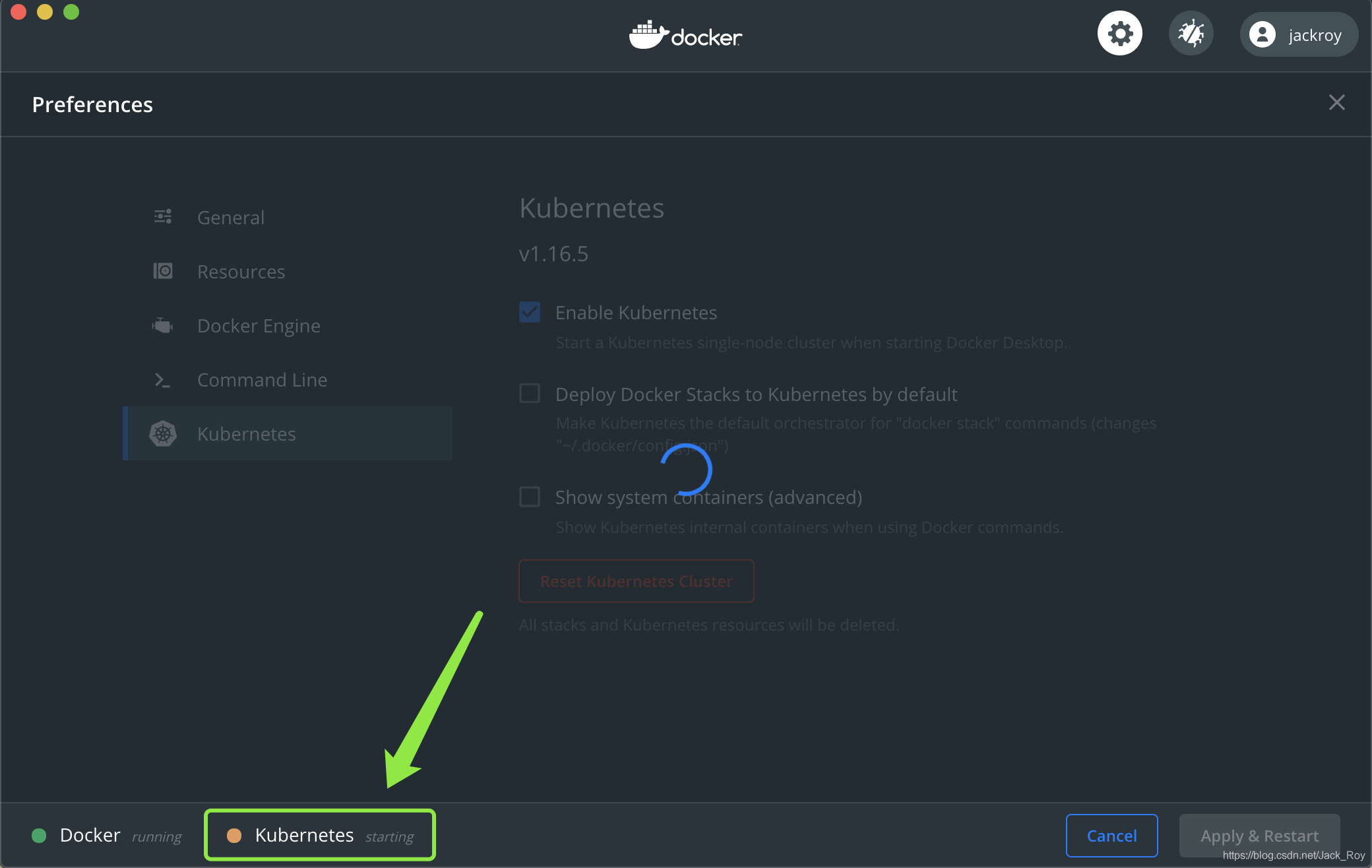The height and width of the screenshot is (868, 1372).
Task: Uncheck Enable Kubernetes checkbox
Action: pyautogui.click(x=530, y=312)
